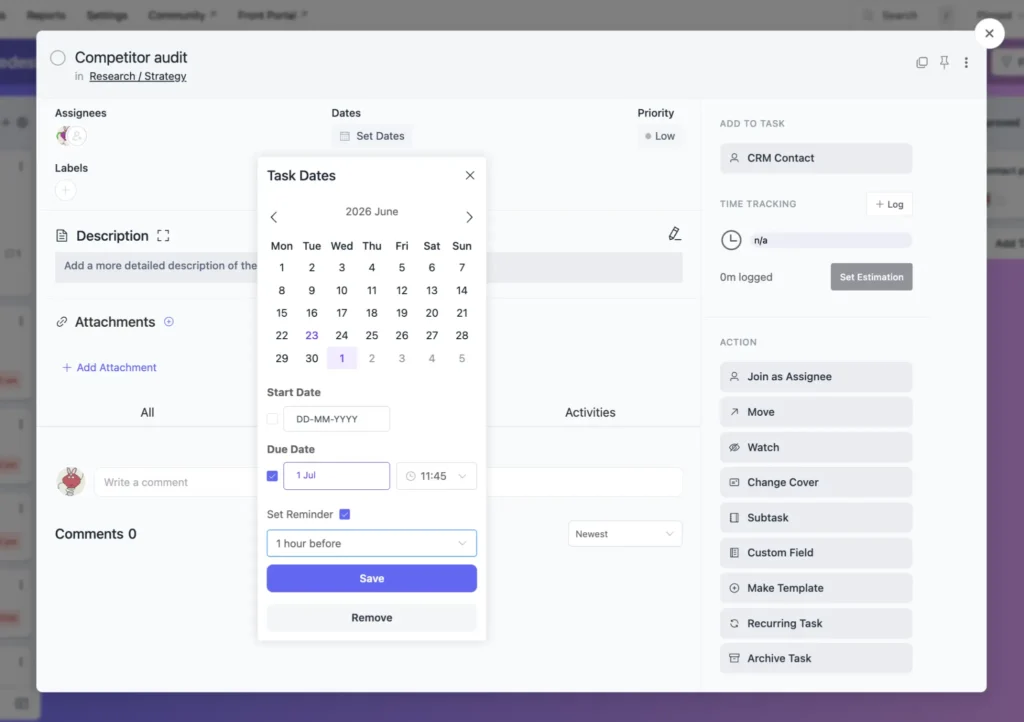Close the Task Dates popup
This screenshot has height=722, width=1024.
click(470, 175)
